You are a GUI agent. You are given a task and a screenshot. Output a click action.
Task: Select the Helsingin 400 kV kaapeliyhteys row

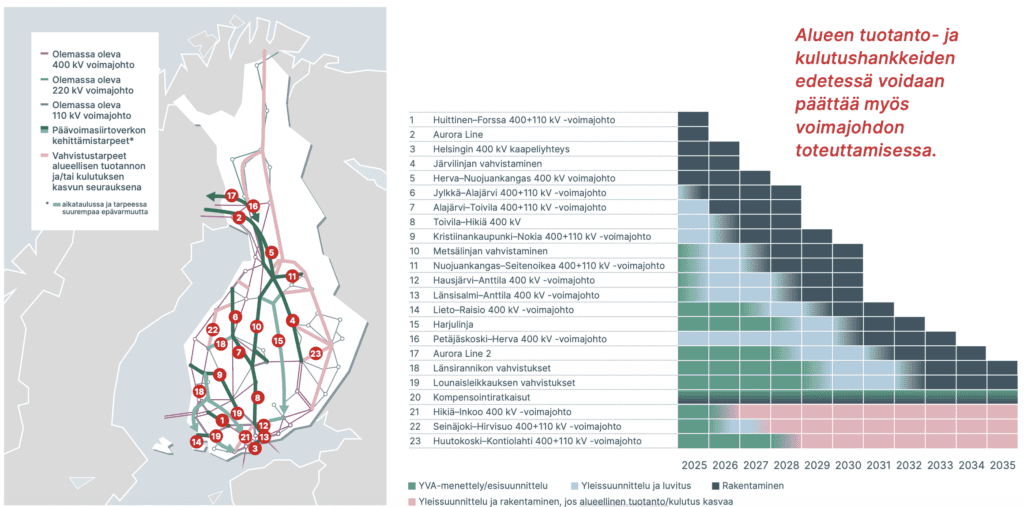[x=502, y=149]
